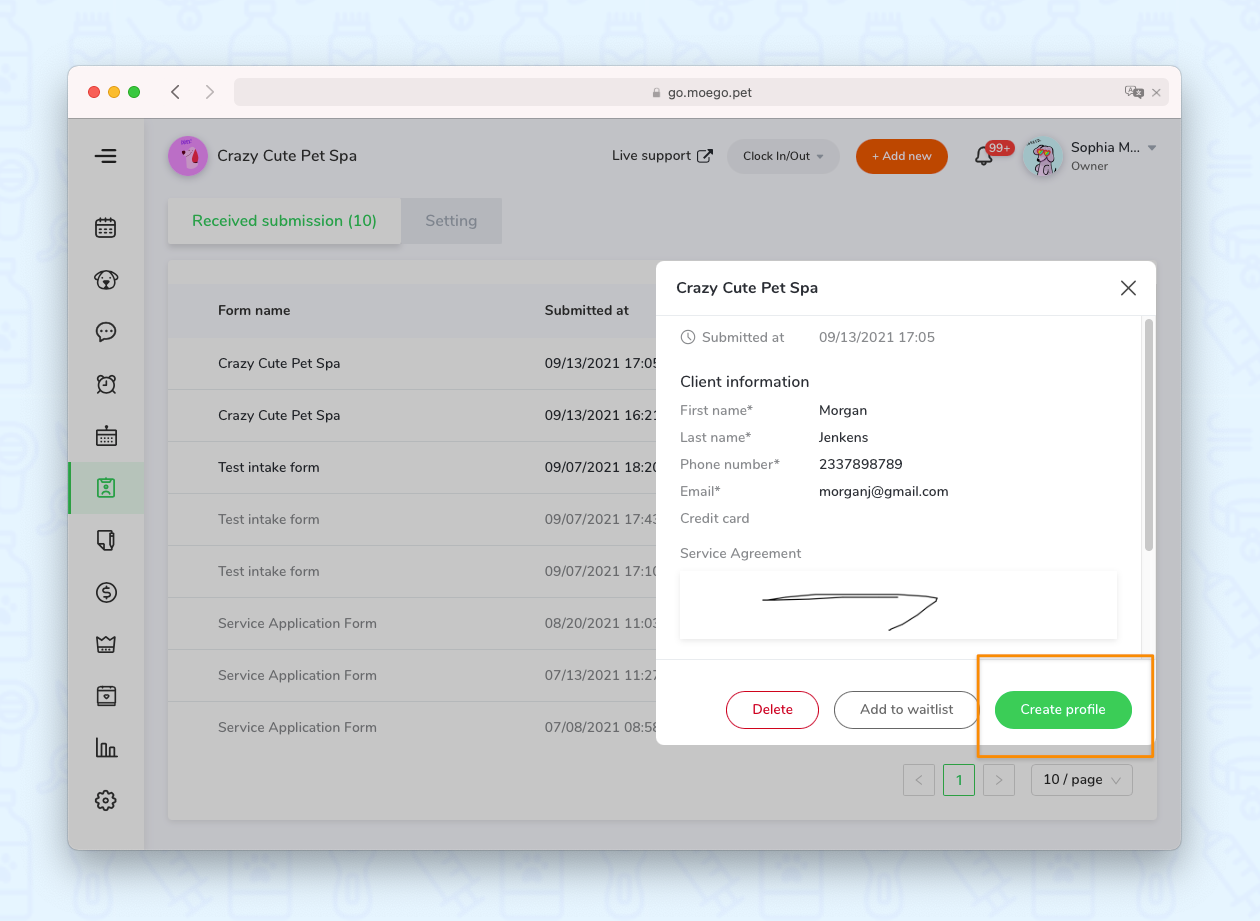The height and width of the screenshot is (921, 1260).
Task: Click the Delete button
Action: 772,710
